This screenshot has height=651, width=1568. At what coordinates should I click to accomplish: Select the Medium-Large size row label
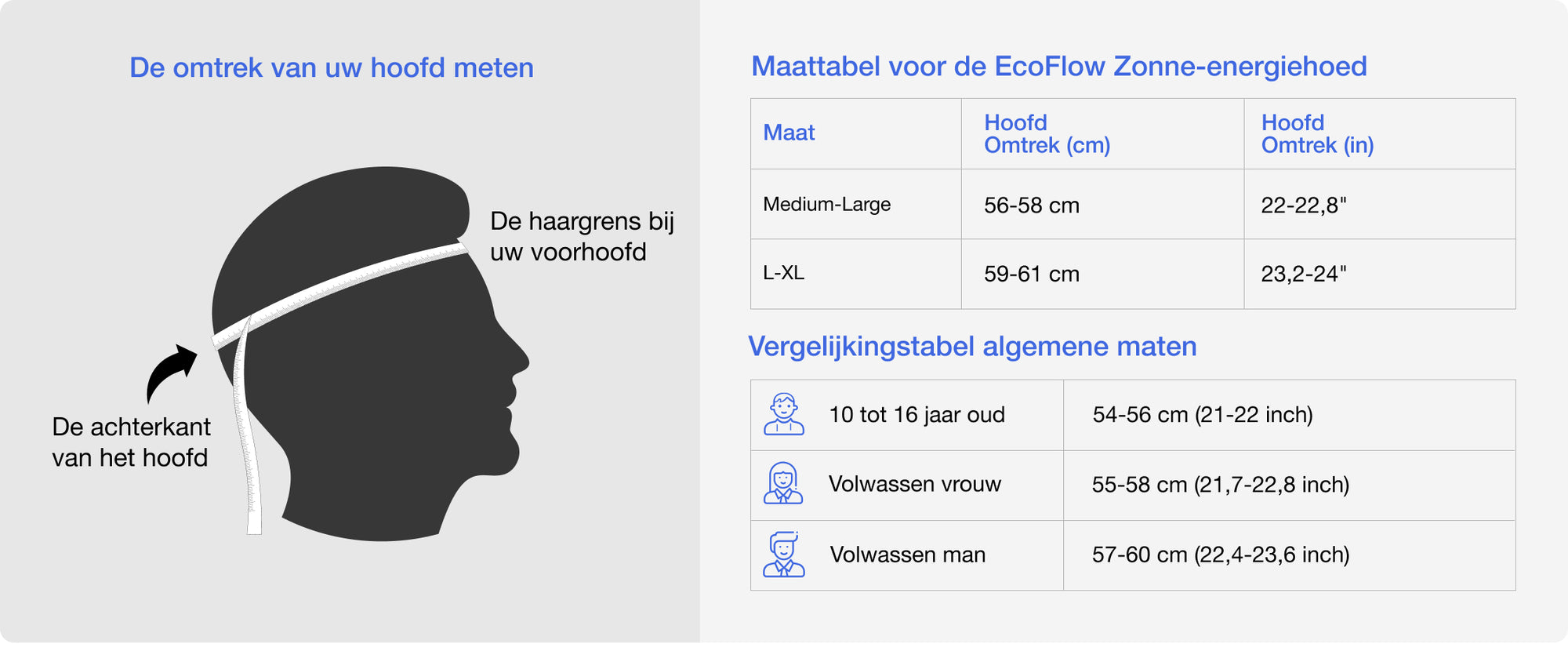(x=826, y=205)
